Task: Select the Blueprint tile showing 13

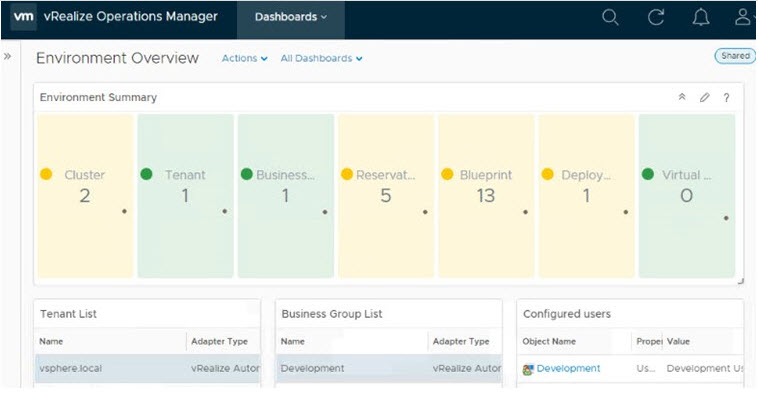Action: click(x=485, y=195)
